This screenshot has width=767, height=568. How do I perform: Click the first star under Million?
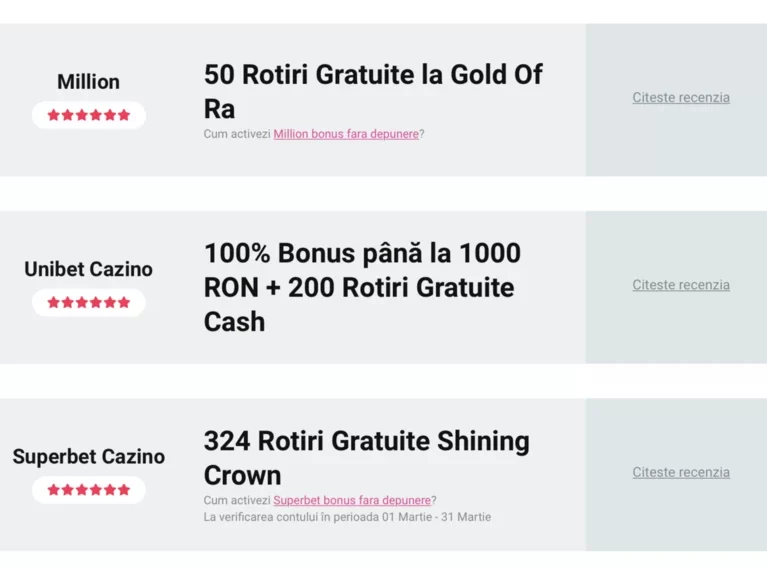click(53, 115)
